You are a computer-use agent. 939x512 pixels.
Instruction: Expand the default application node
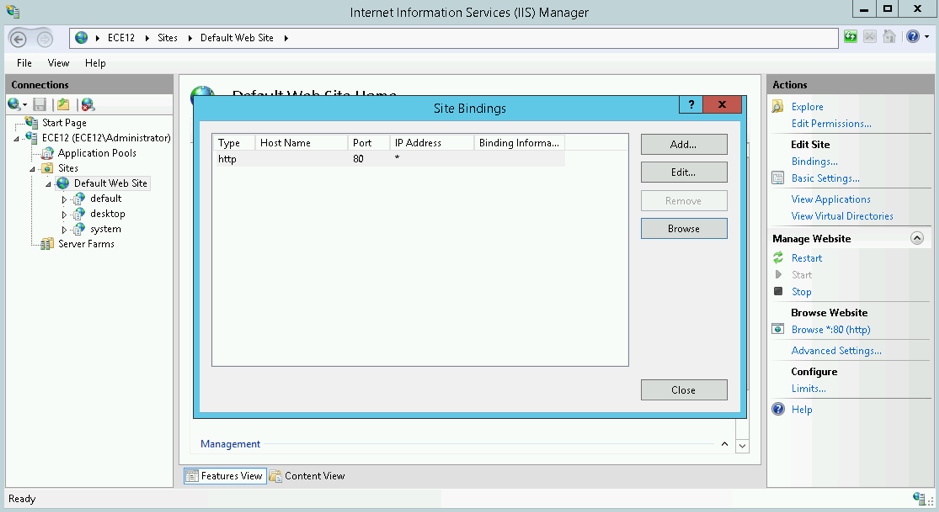point(64,199)
